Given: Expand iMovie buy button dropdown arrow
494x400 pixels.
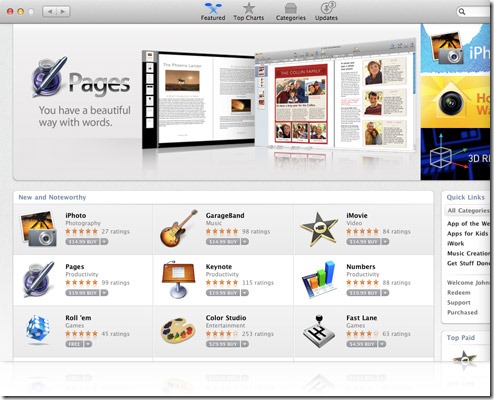Looking at the screenshot, I should tap(385, 241).
